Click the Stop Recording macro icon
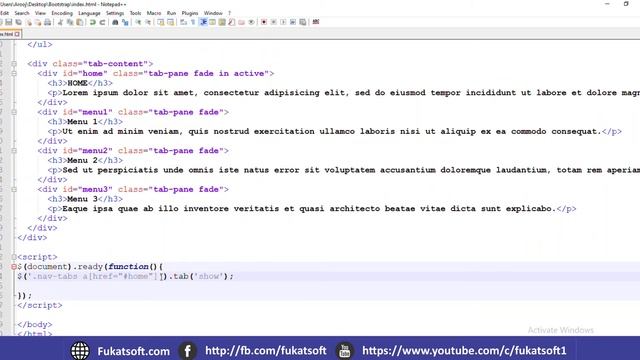 pyautogui.click(x=273, y=22)
